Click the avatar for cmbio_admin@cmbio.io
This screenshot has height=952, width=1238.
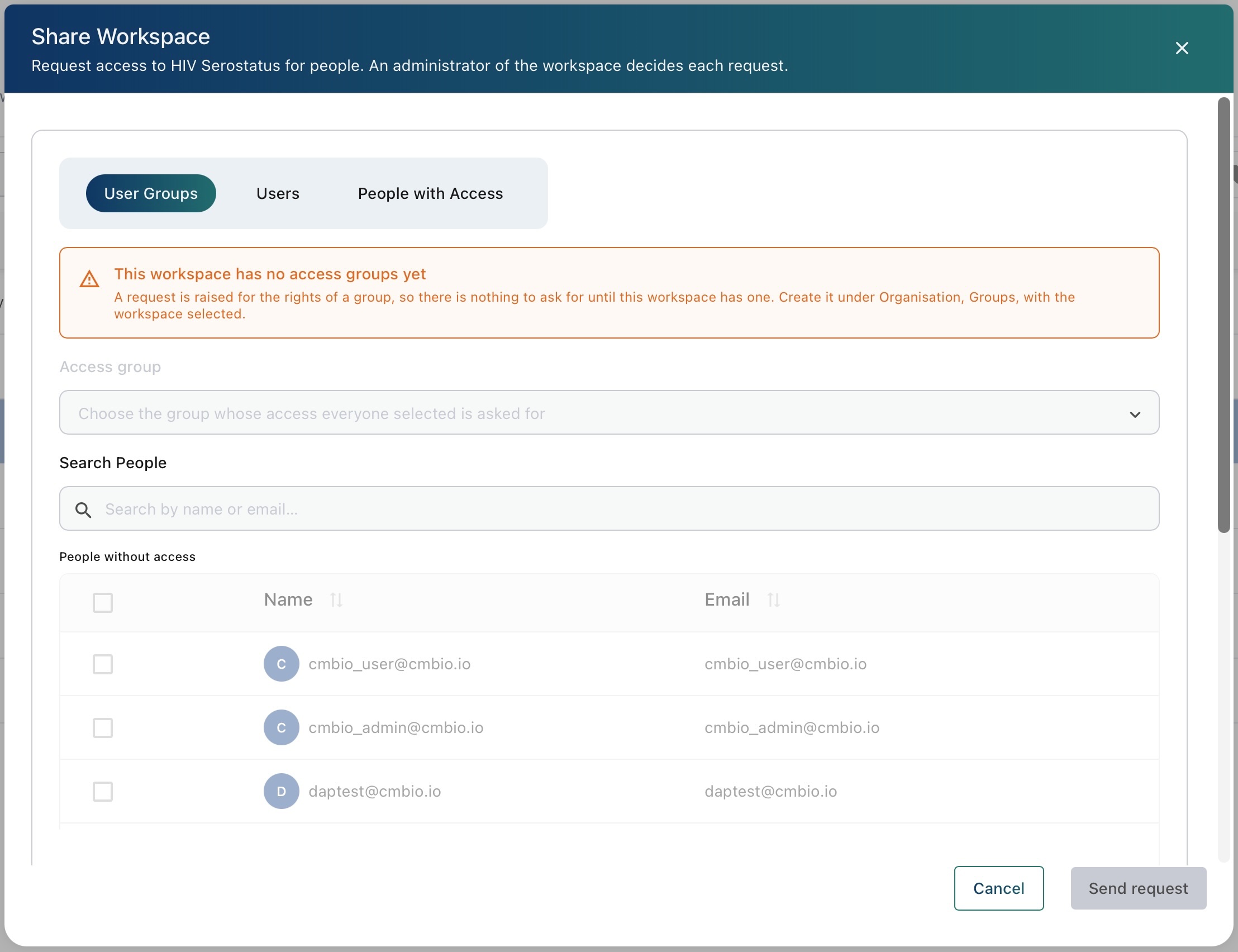coord(281,727)
